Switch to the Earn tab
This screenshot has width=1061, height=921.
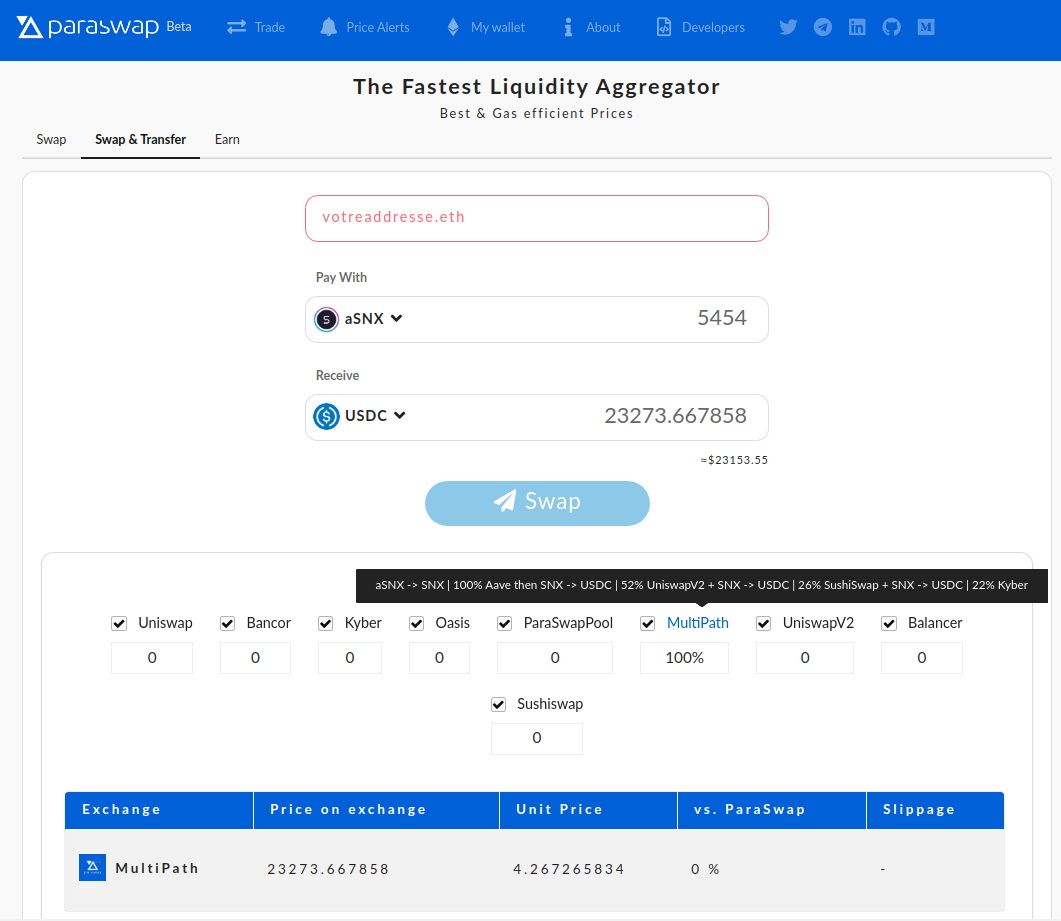(227, 139)
